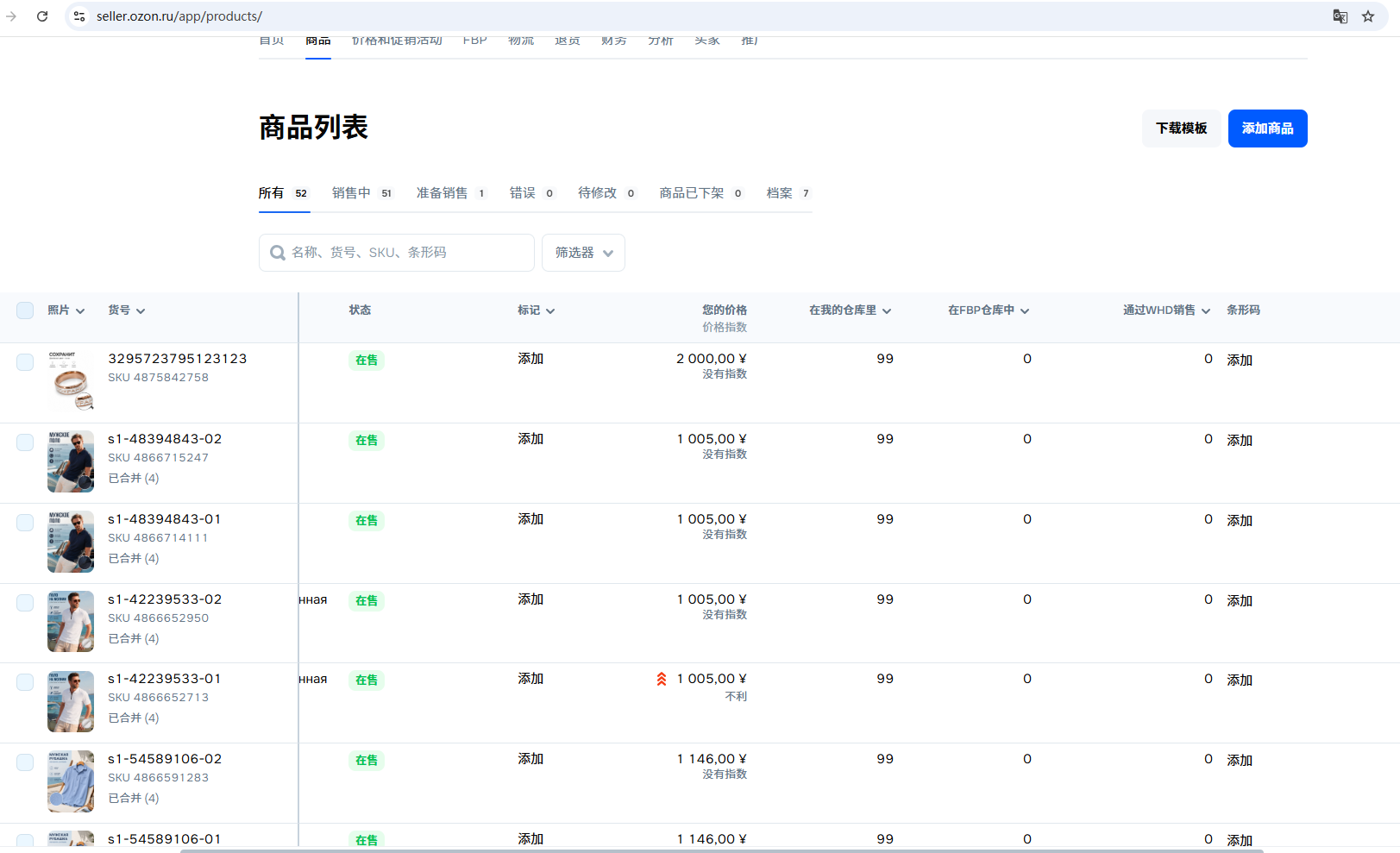Click the translate page icon
The image size is (1400, 853).
coord(1340,16)
